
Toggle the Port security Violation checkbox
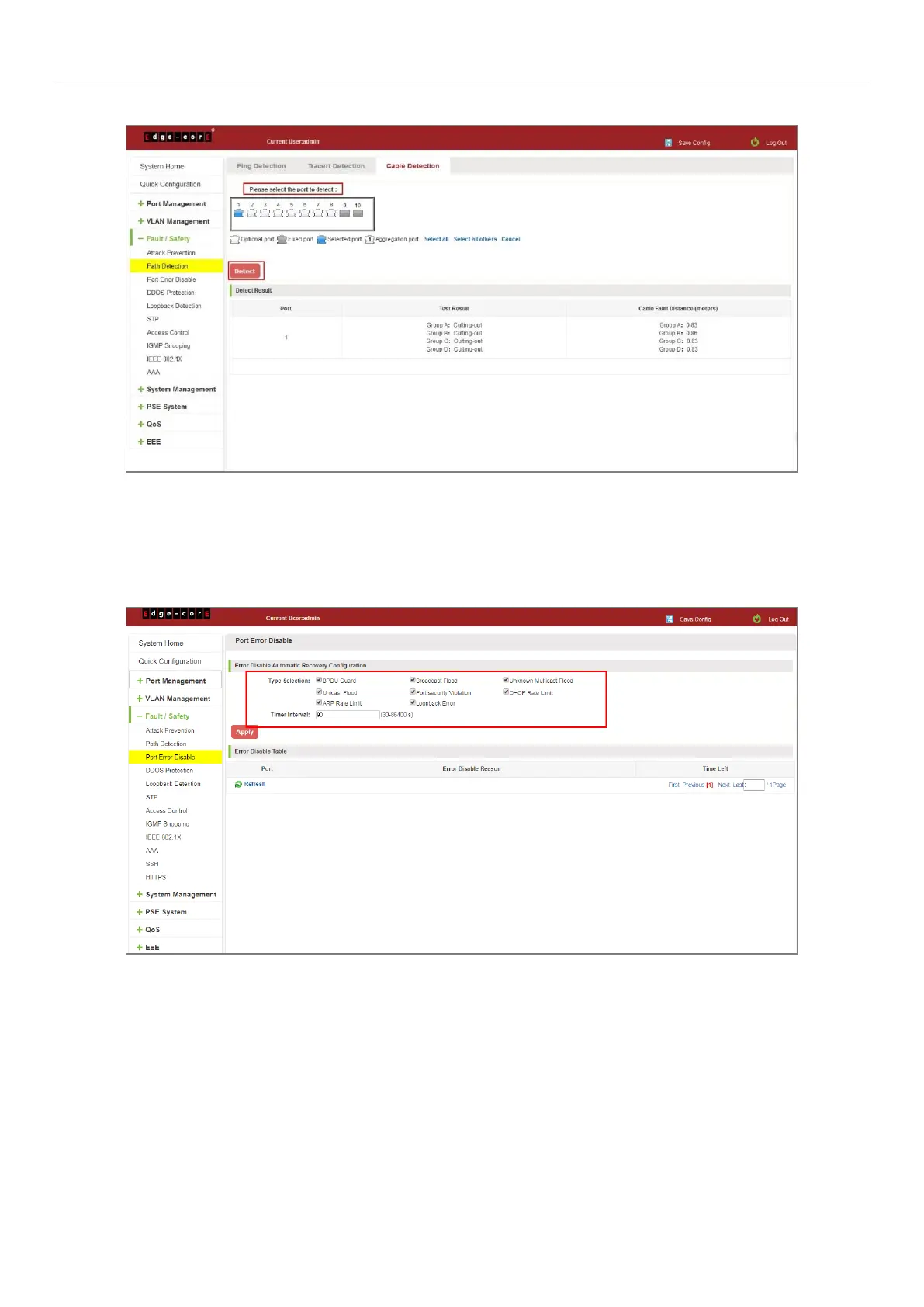[x=413, y=692]
